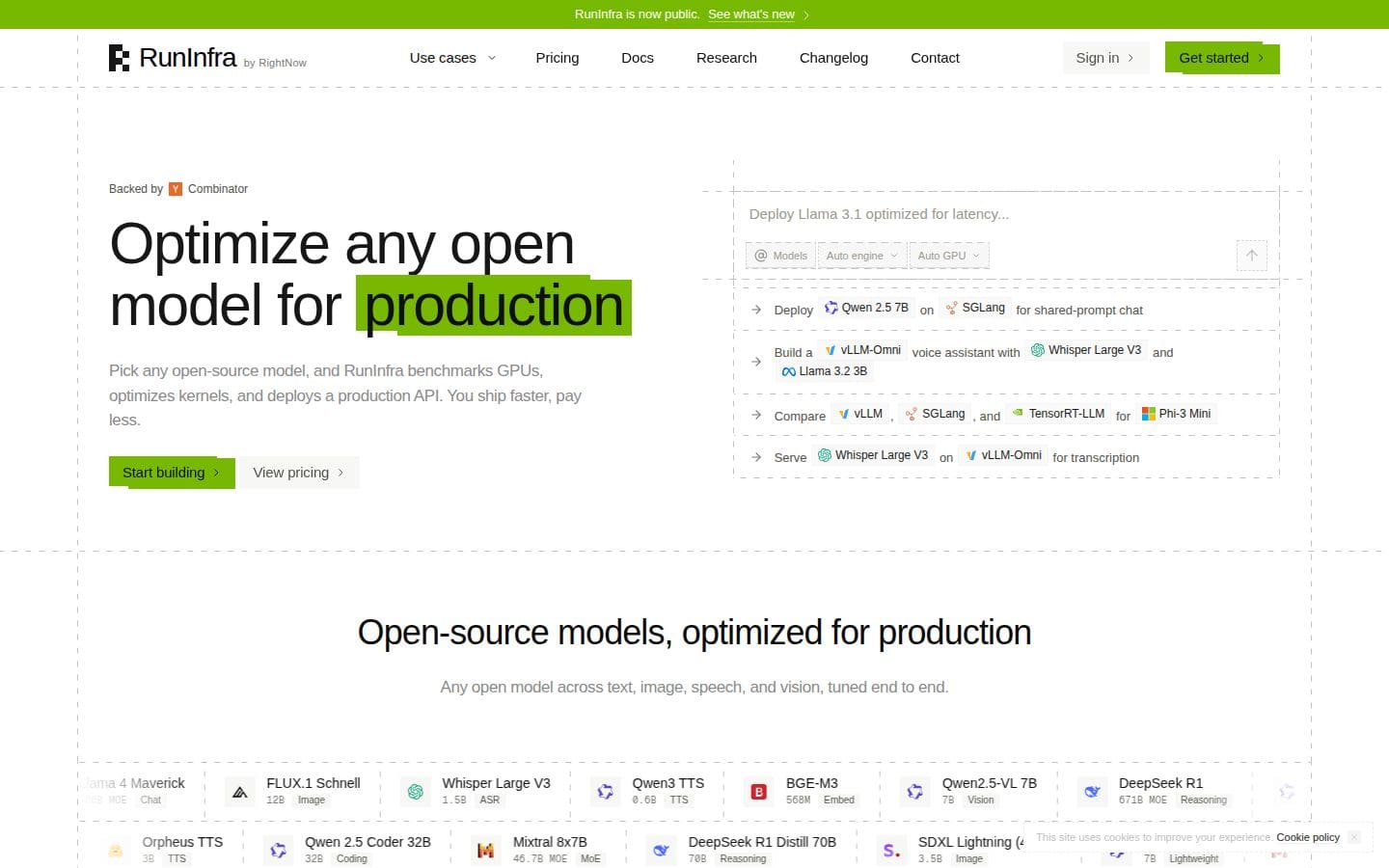This screenshot has height=868, width=1389.
Task: Click the Mixtral 8x7B model icon
Action: click(486, 851)
